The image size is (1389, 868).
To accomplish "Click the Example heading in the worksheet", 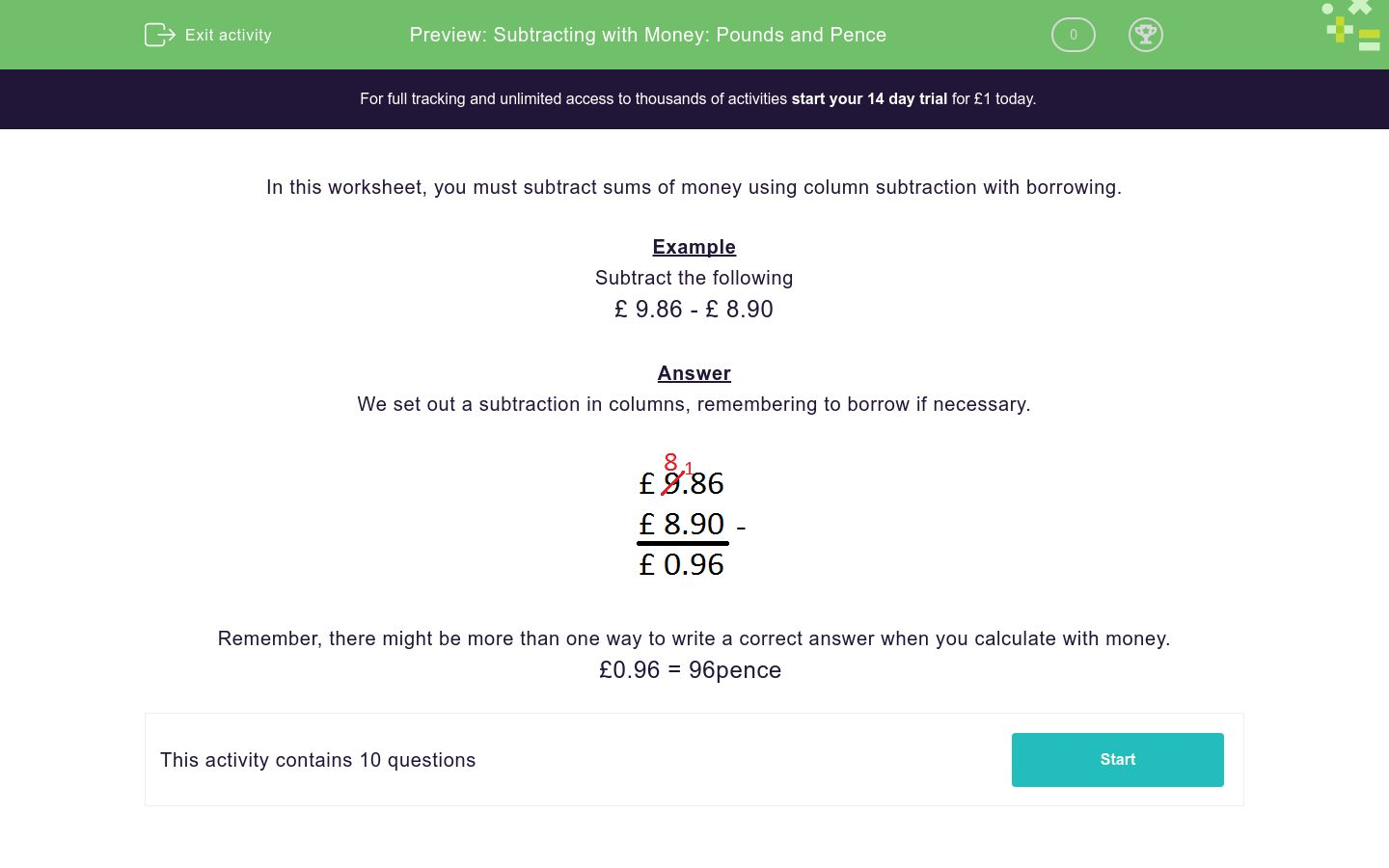I will (x=694, y=247).
